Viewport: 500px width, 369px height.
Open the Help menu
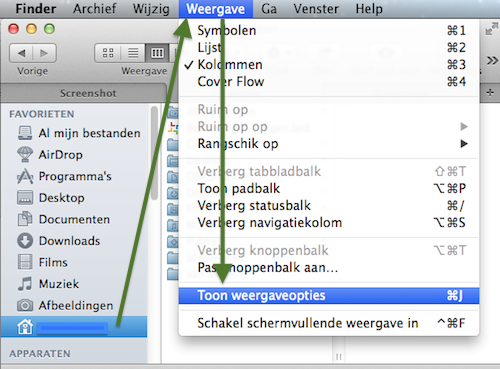point(369,9)
